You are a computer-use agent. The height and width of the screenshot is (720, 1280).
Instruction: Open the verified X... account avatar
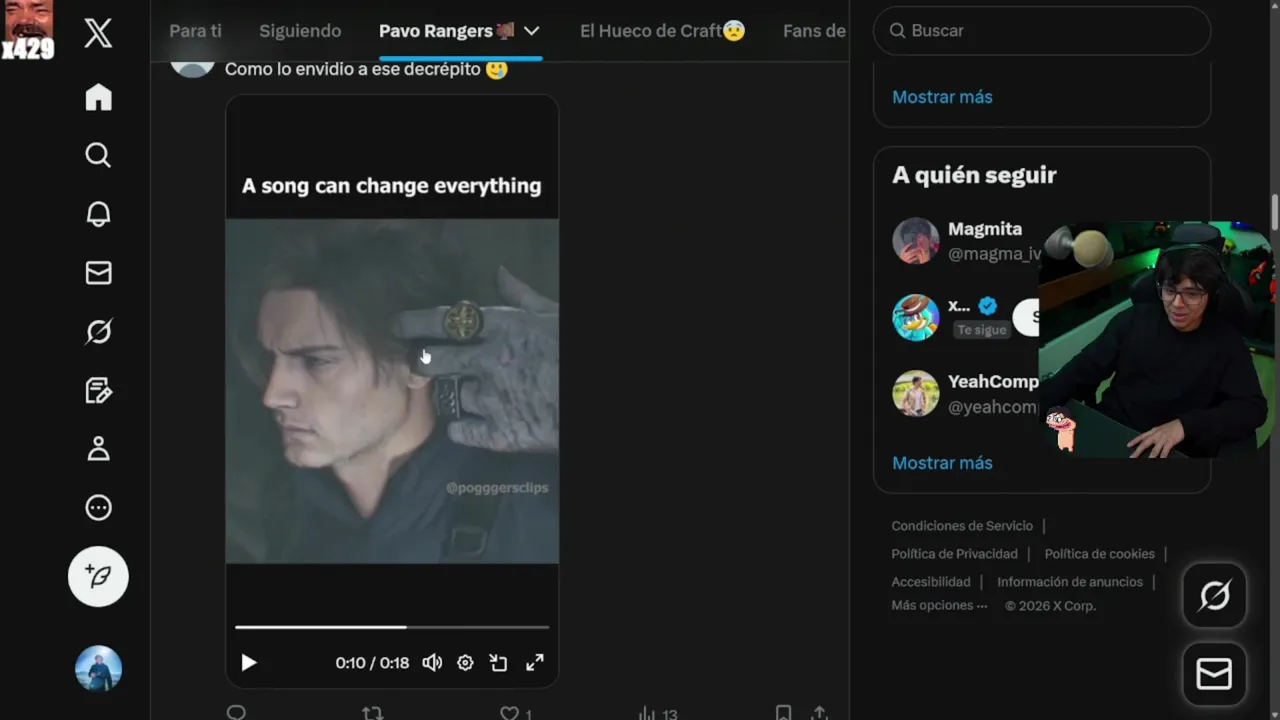tap(916, 317)
